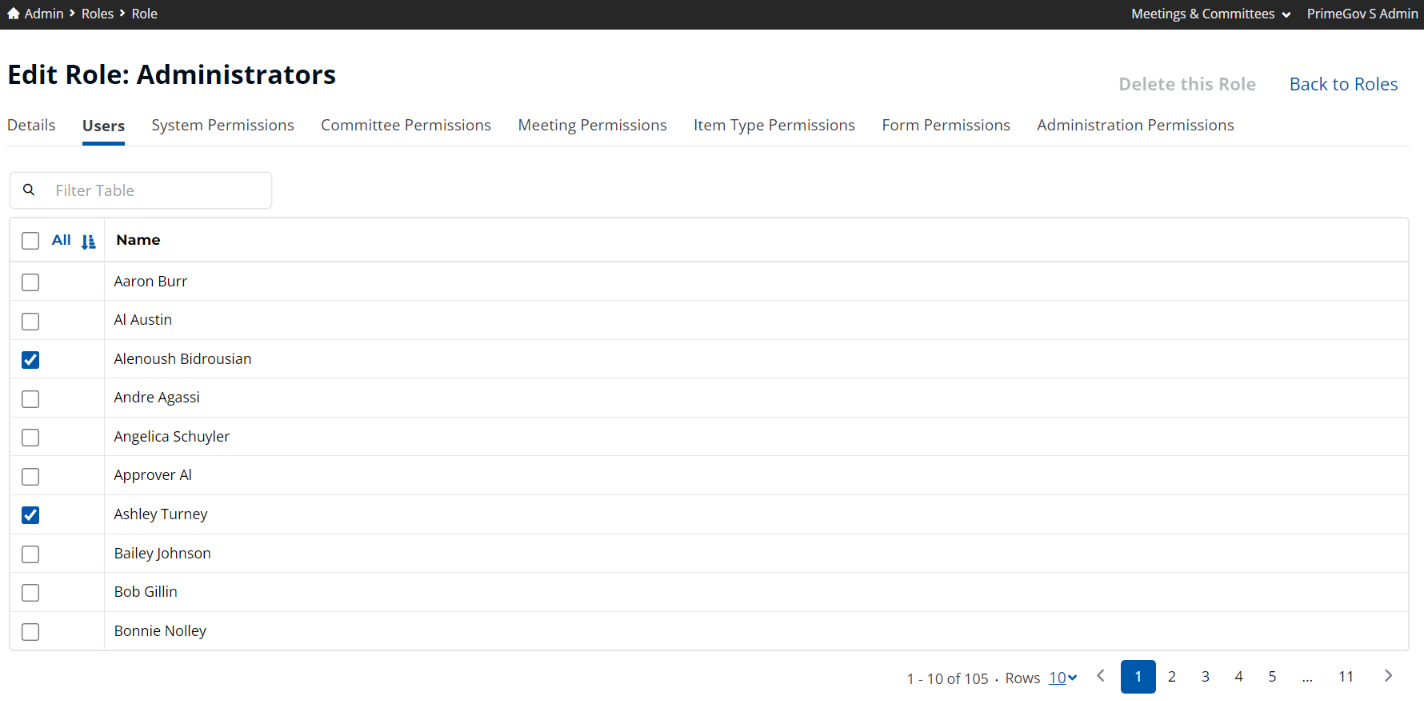Check the box for Approver Al
Viewport: 1424px width, 701px height.
[30, 476]
